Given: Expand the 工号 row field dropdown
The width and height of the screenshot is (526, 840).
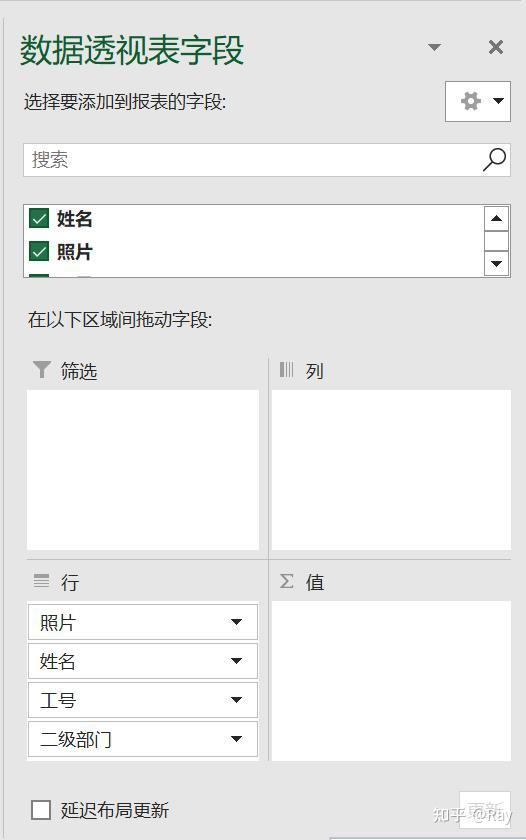Looking at the screenshot, I should (x=236, y=700).
